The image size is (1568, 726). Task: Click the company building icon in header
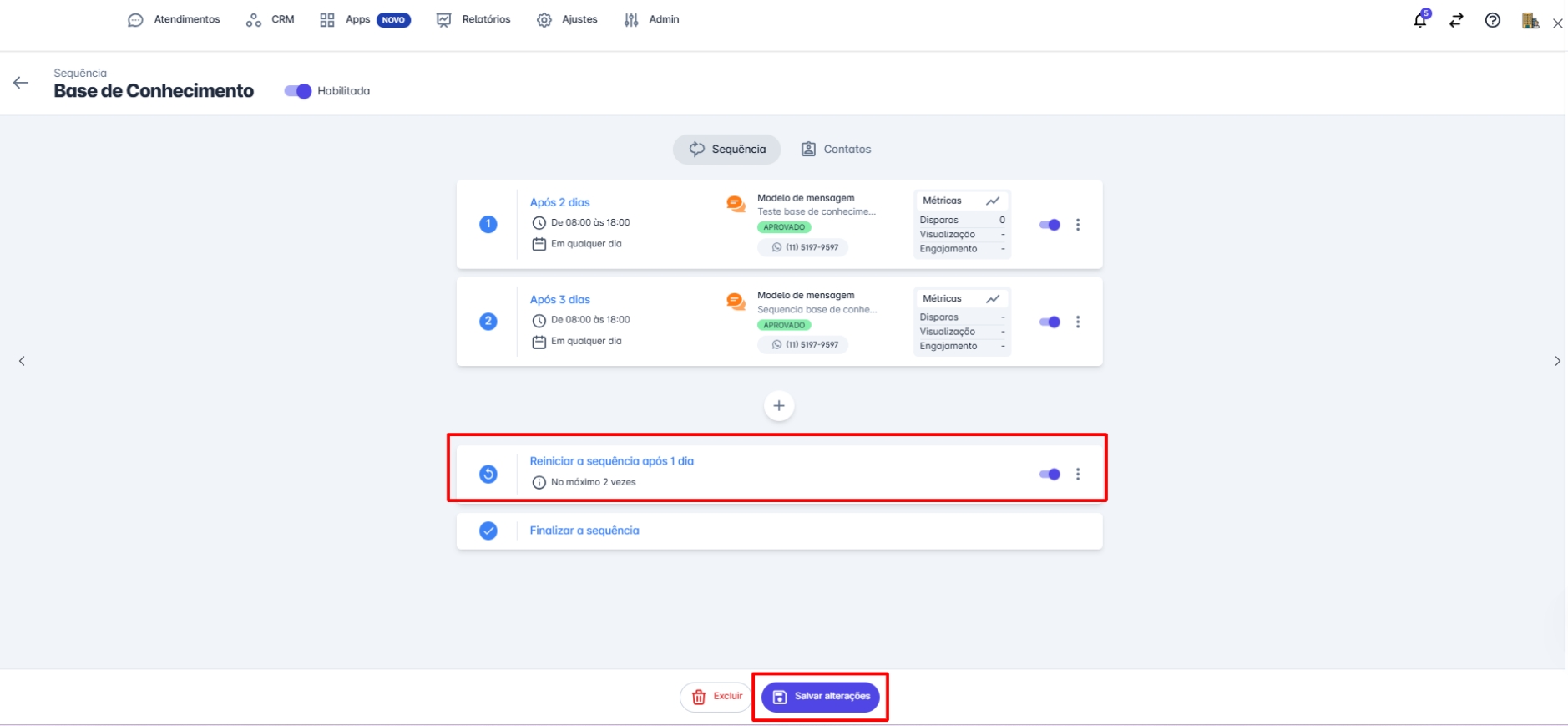(1530, 20)
